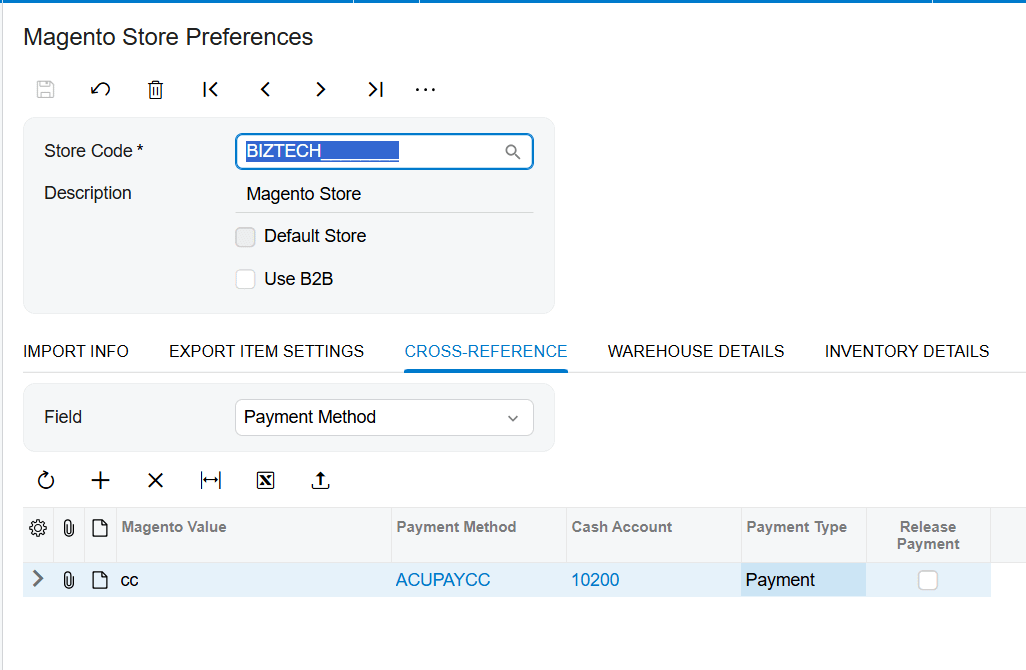Switch to the Inventory Details tab
Screen dimensions: 1026x670
click(907, 351)
